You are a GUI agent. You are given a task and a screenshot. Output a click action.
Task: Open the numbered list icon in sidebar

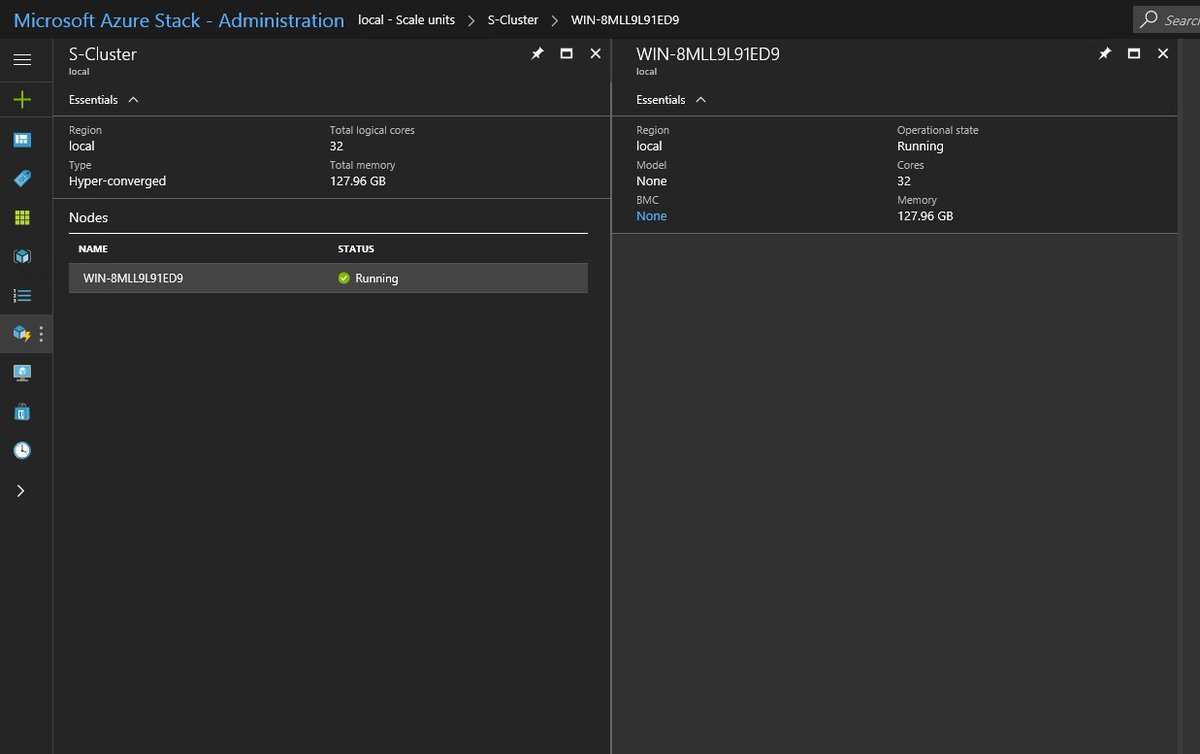[x=22, y=295]
